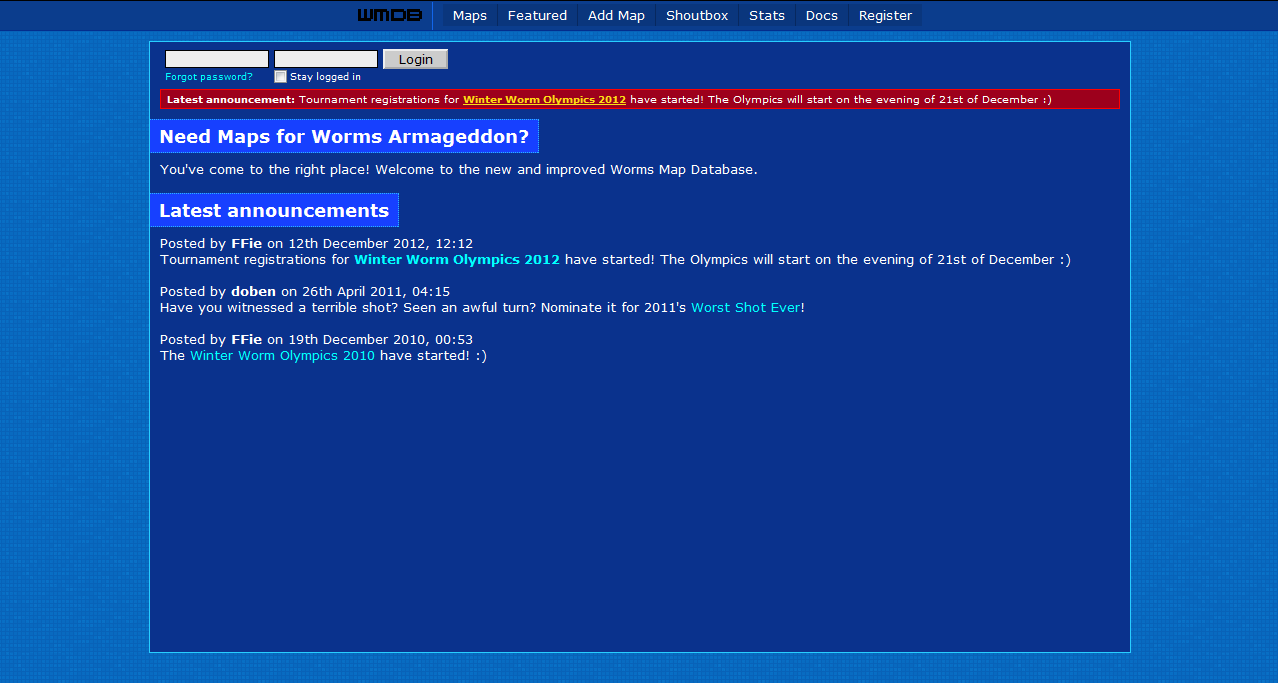Click the WMDB logo

pyautogui.click(x=389, y=15)
